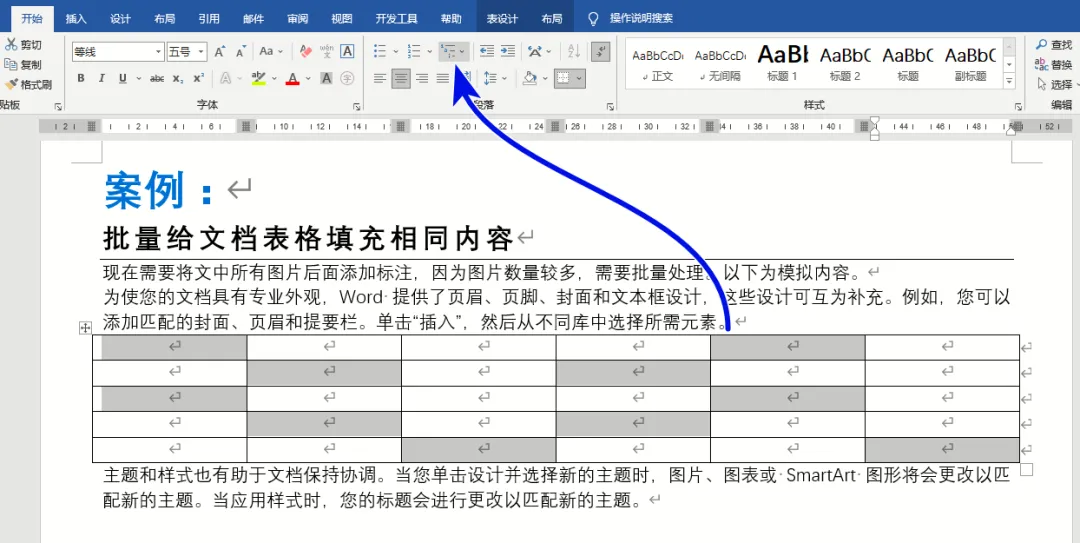
Task: Decrease paragraph indent
Action: coord(487,51)
